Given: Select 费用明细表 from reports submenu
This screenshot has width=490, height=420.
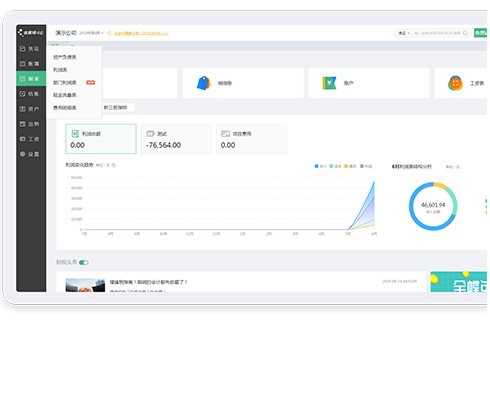Looking at the screenshot, I should 65,108.
